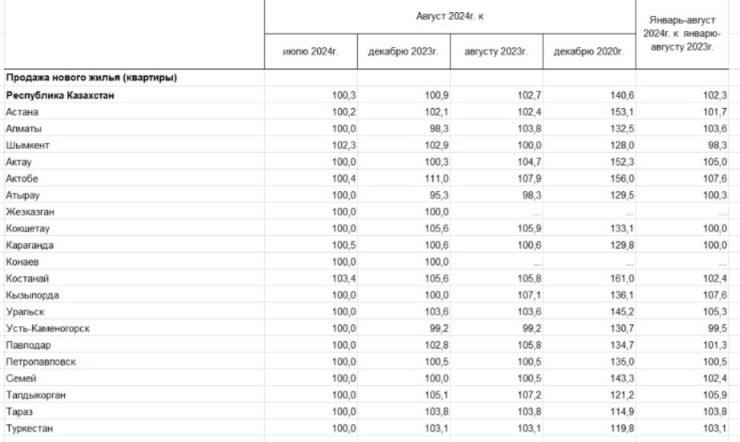Screen dimensions: 740x442
Task: Select the 'июлю 2024г.' column header
Action: (x=311, y=51)
